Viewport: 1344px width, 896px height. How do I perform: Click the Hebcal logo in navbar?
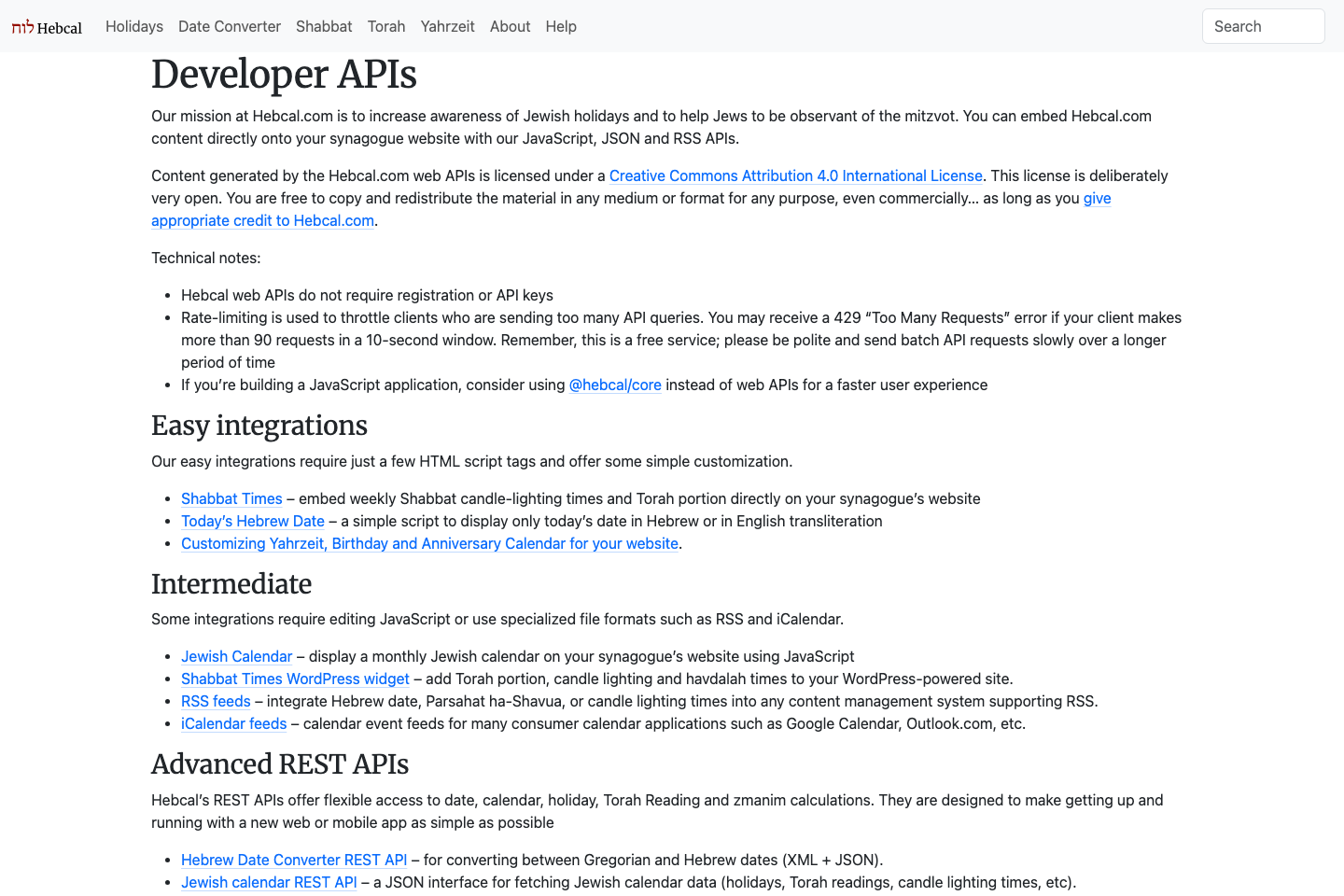[x=47, y=27]
